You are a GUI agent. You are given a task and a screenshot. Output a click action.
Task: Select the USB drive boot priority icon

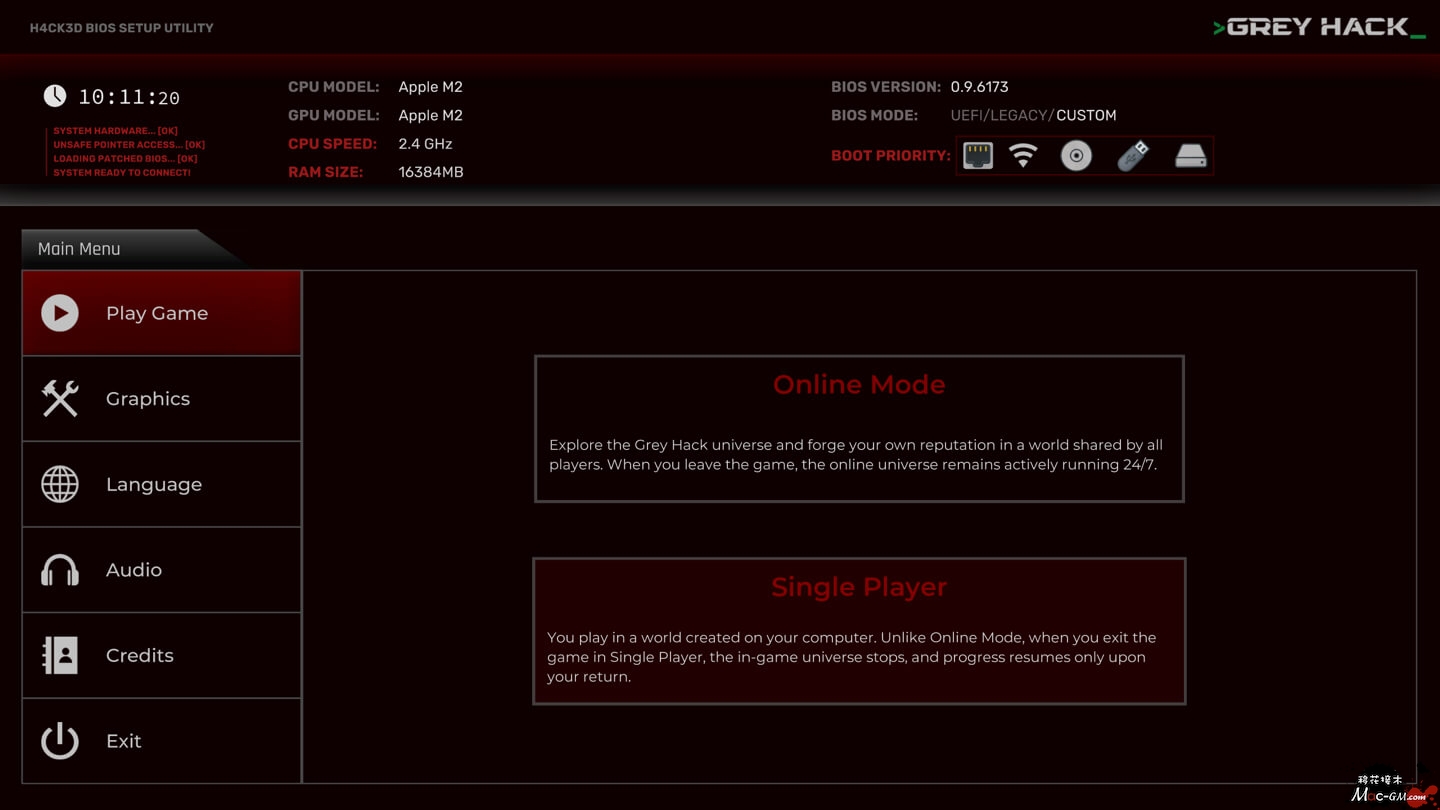click(1133, 156)
